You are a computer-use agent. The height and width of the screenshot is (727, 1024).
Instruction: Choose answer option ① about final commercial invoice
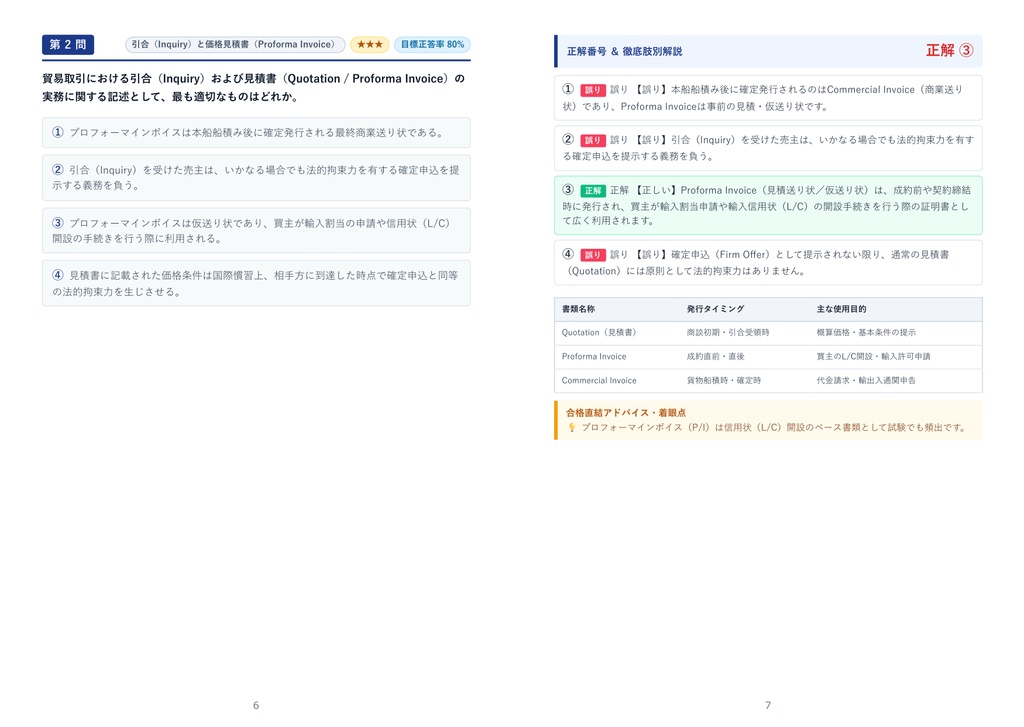(x=256, y=133)
